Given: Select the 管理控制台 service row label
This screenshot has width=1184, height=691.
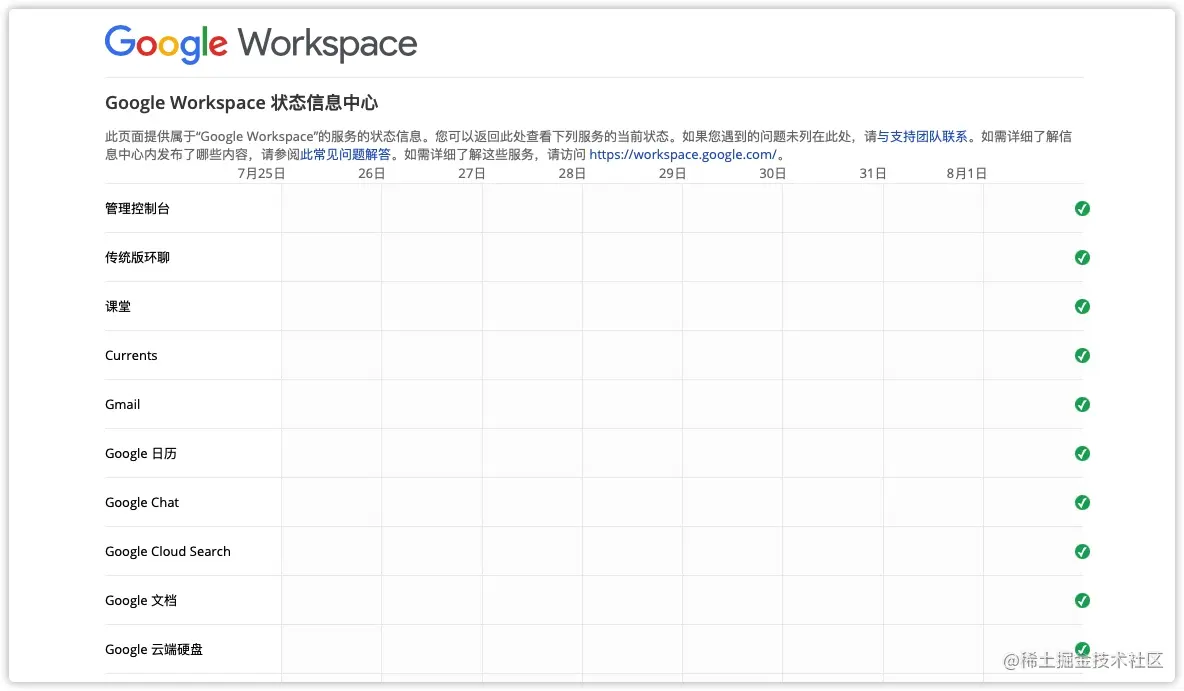Looking at the screenshot, I should [x=137, y=208].
